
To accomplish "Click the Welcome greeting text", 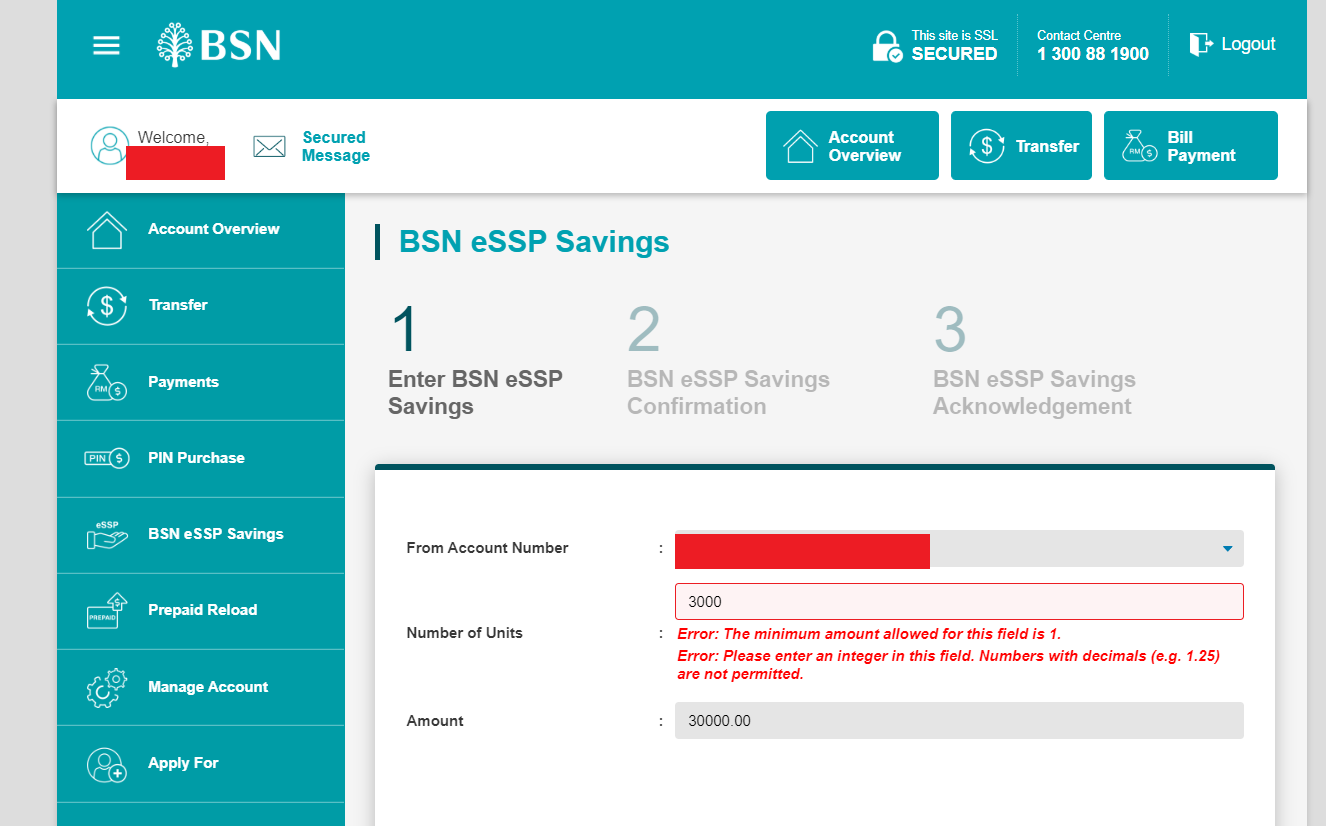I will point(173,138).
